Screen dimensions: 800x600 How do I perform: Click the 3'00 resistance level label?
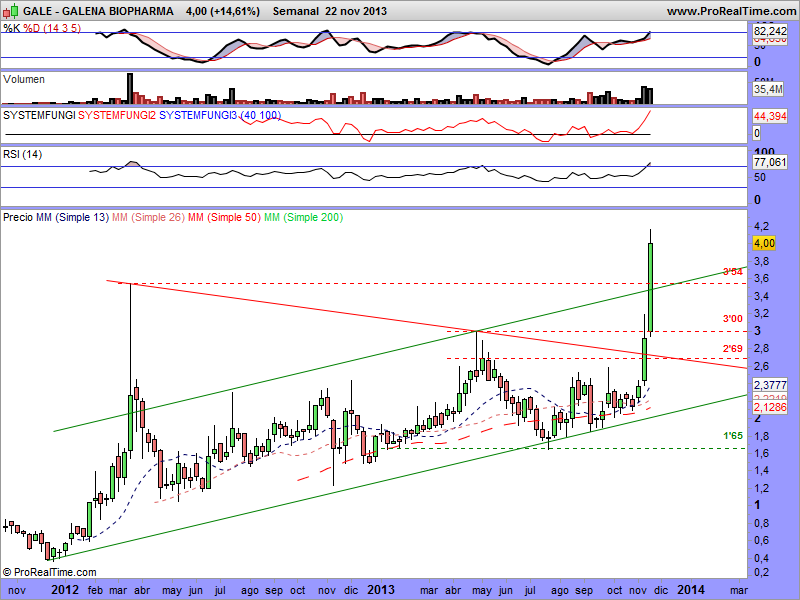(733, 319)
